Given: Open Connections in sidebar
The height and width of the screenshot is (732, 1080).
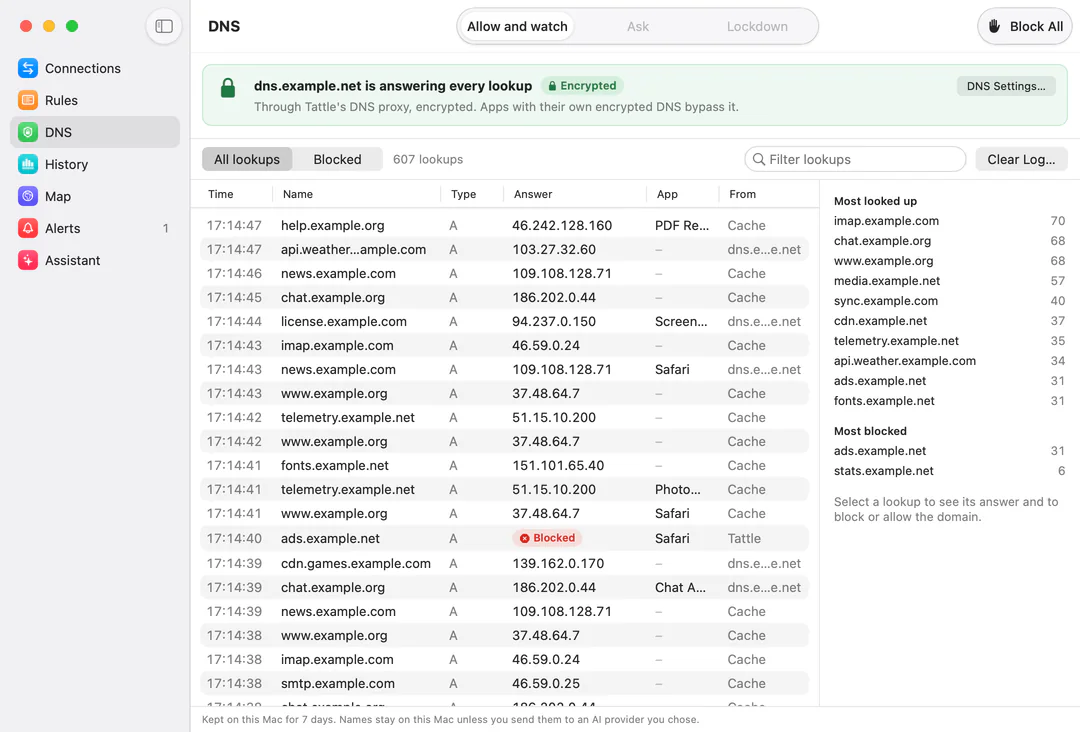Looking at the screenshot, I should (95, 68).
